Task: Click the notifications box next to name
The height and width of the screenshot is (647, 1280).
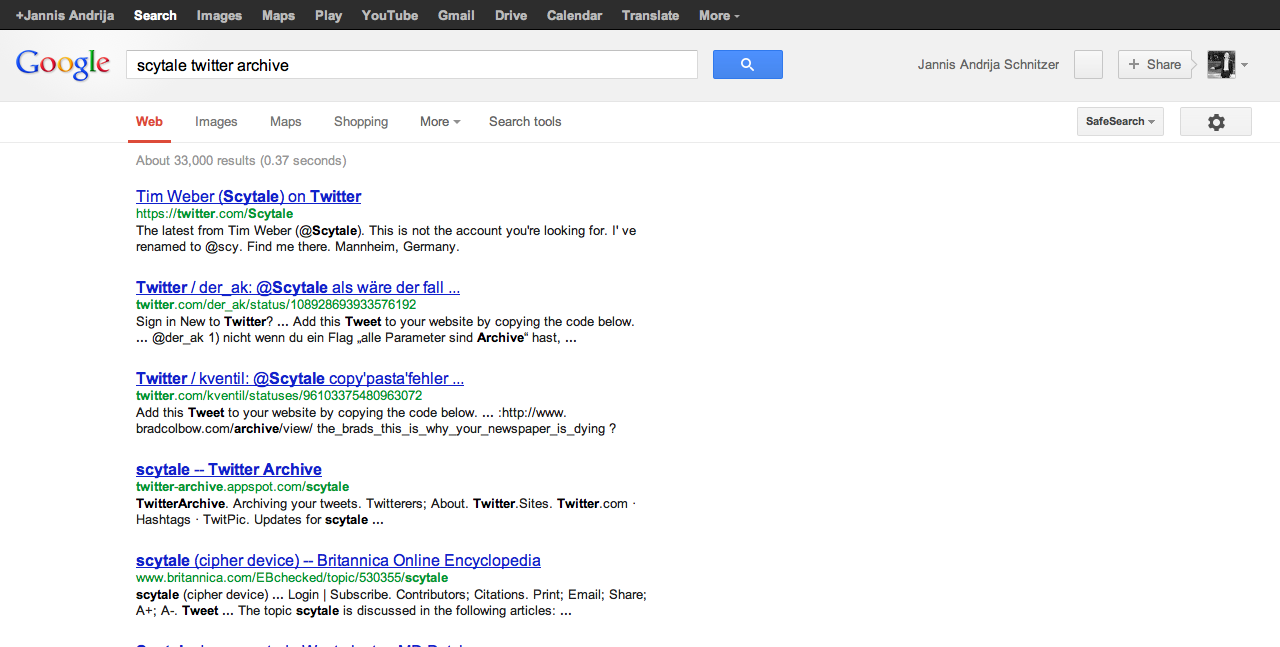Action: 1088,65
